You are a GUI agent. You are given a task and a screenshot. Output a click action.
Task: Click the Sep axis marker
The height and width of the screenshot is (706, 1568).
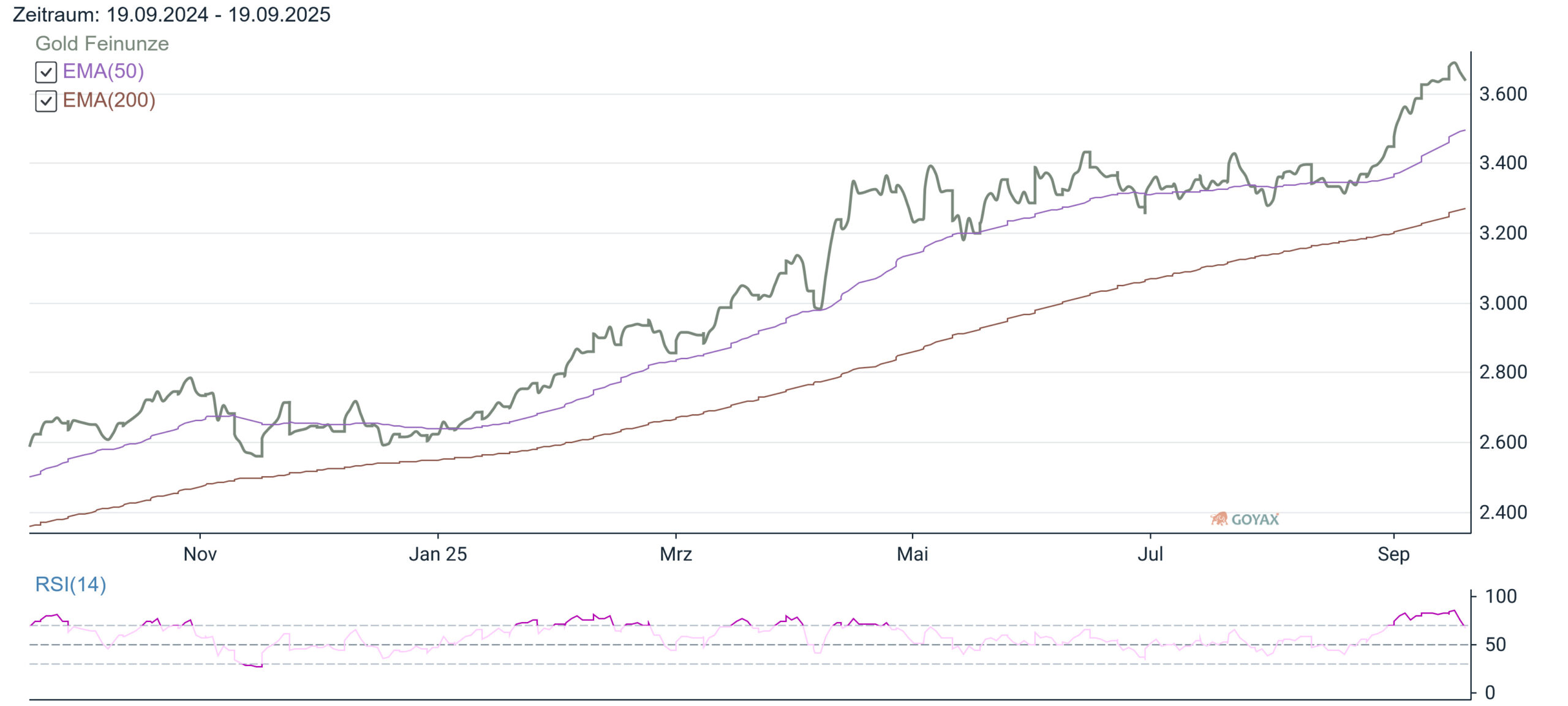click(1393, 554)
